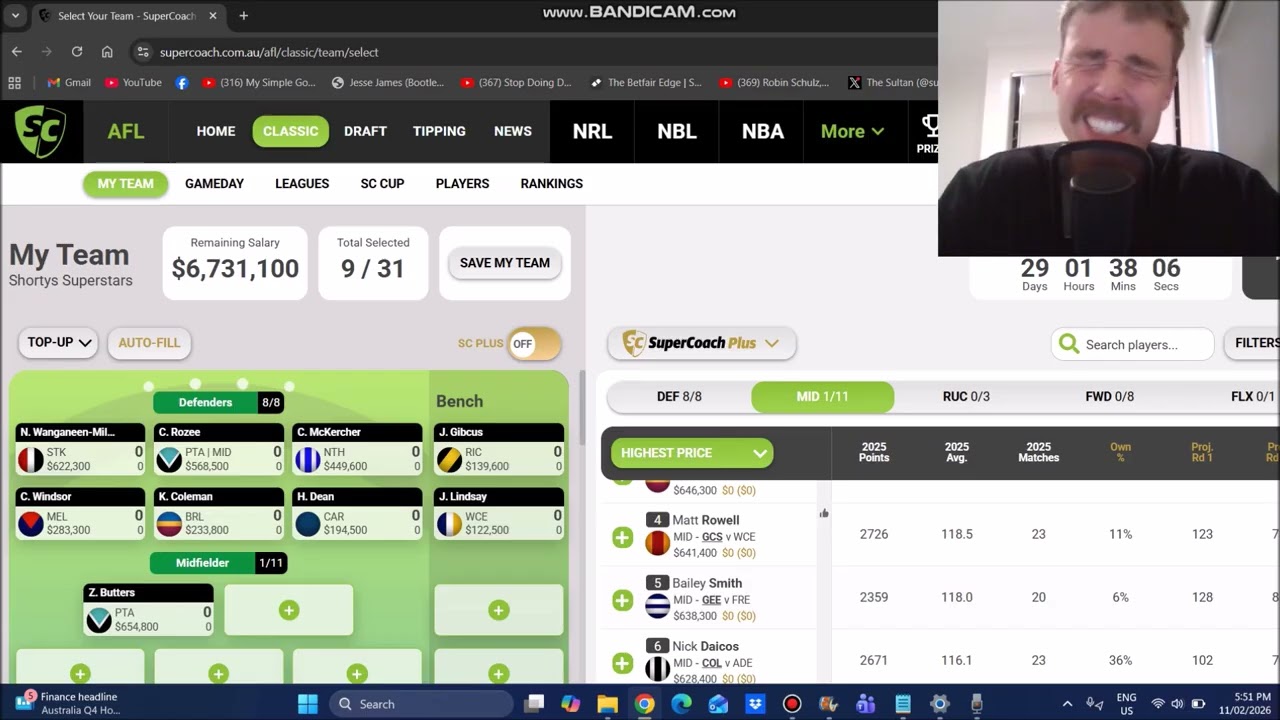Add Nick Daicos with green plus

point(622,663)
